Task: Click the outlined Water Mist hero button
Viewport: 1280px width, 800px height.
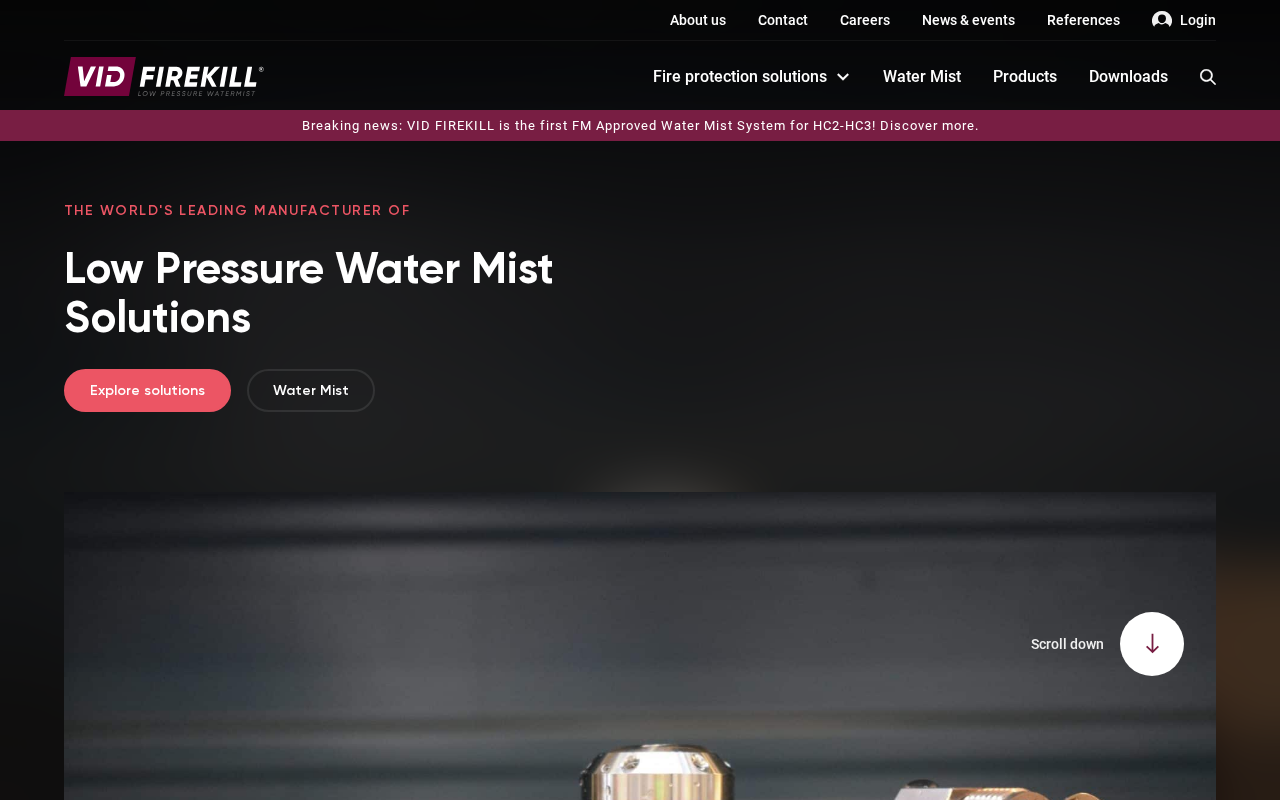Action: pyautogui.click(x=311, y=391)
